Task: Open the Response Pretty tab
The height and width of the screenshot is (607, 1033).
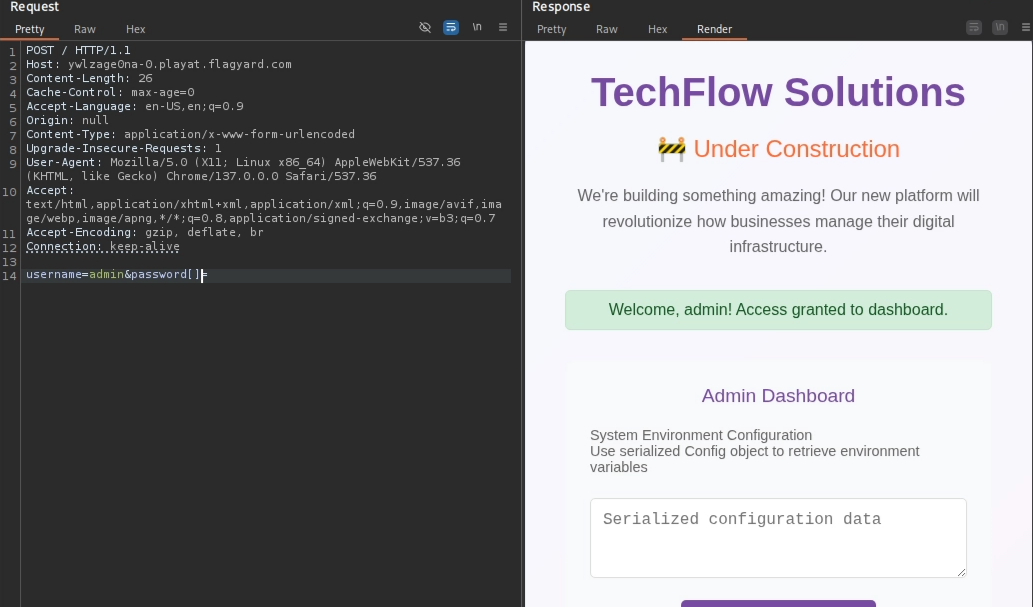Action: tap(552, 30)
